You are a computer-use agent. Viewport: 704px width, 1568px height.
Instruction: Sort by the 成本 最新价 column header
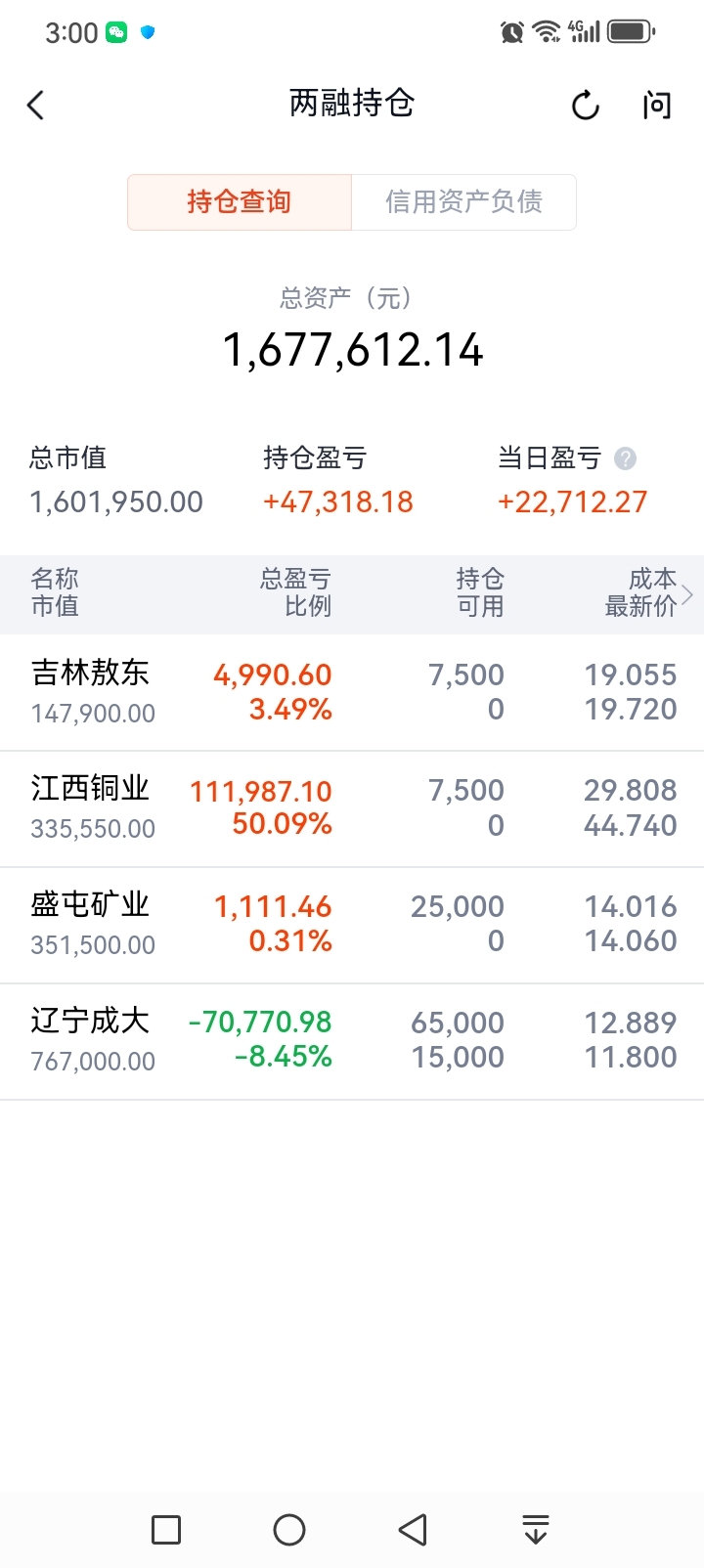pos(640,592)
